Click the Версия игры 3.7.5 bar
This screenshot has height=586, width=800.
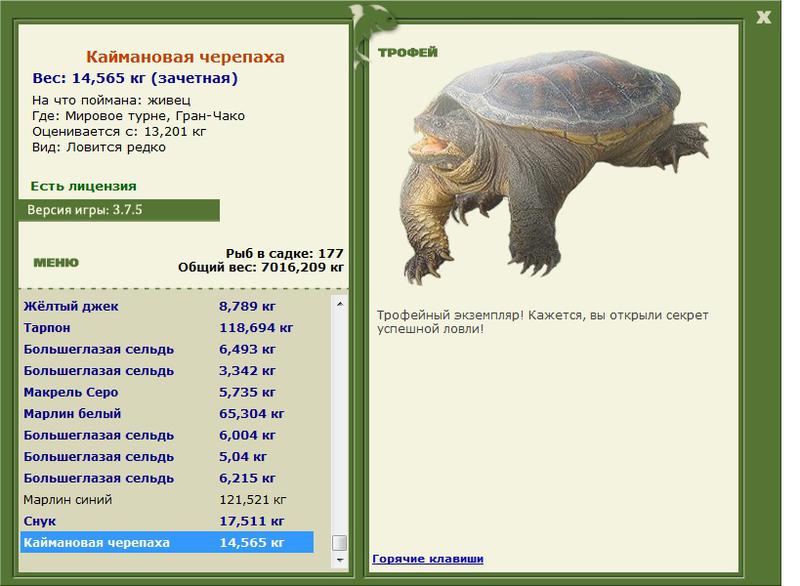pyautogui.click(x=119, y=210)
